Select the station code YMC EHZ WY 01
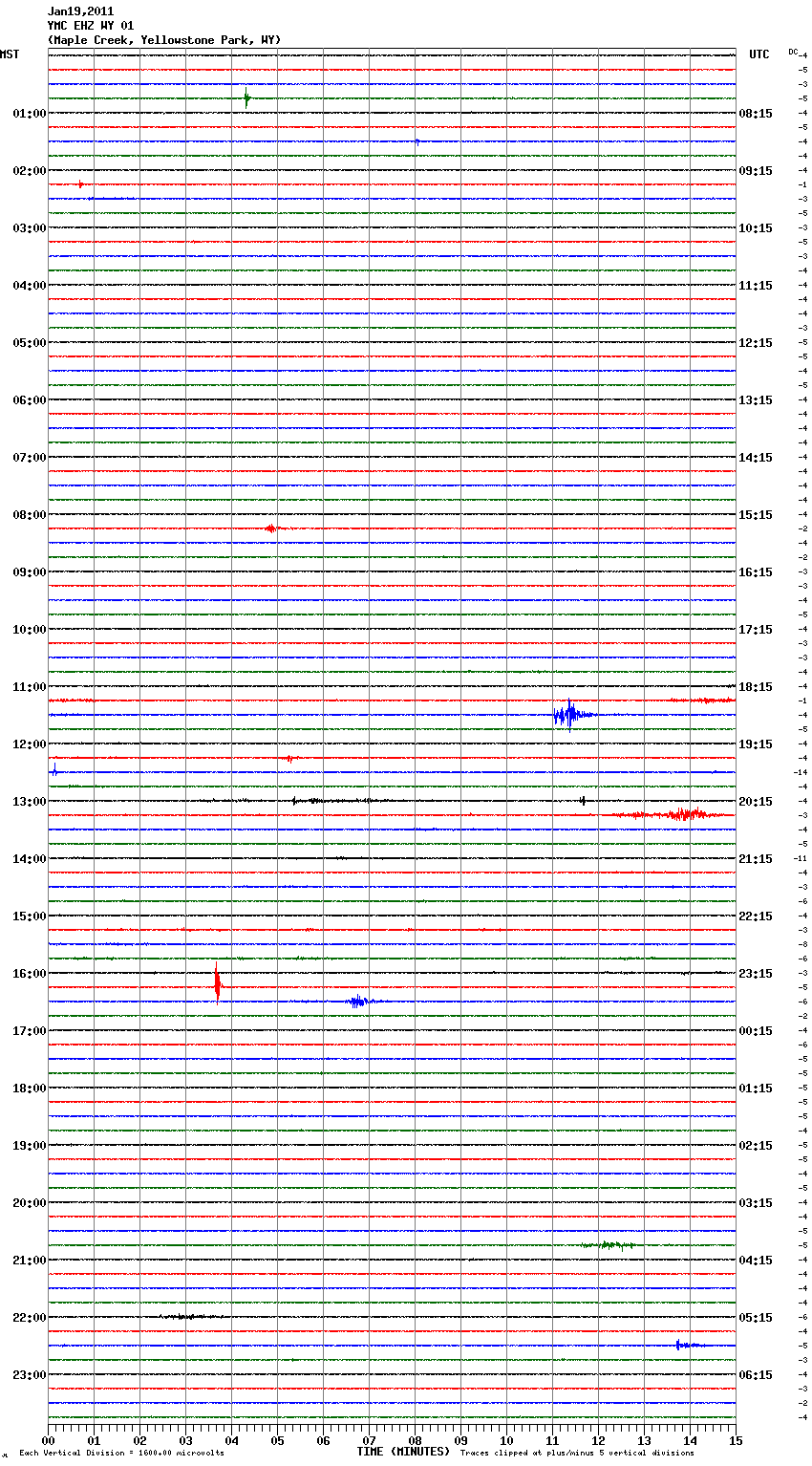The width and height of the screenshot is (812, 1466). tap(91, 26)
